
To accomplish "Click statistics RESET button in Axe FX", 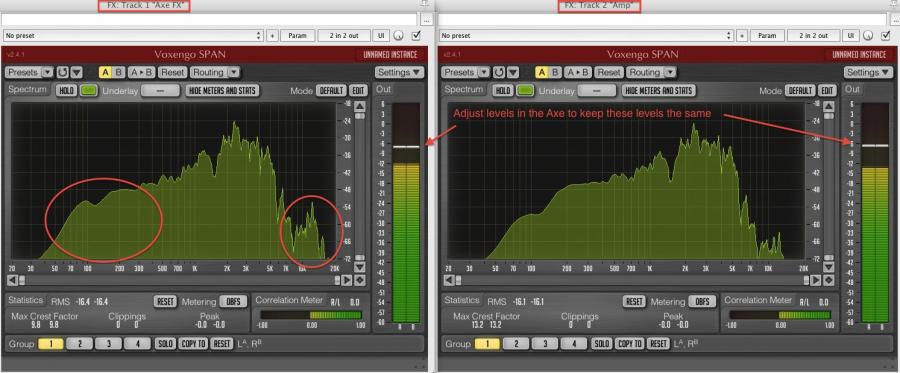I will [x=165, y=302].
